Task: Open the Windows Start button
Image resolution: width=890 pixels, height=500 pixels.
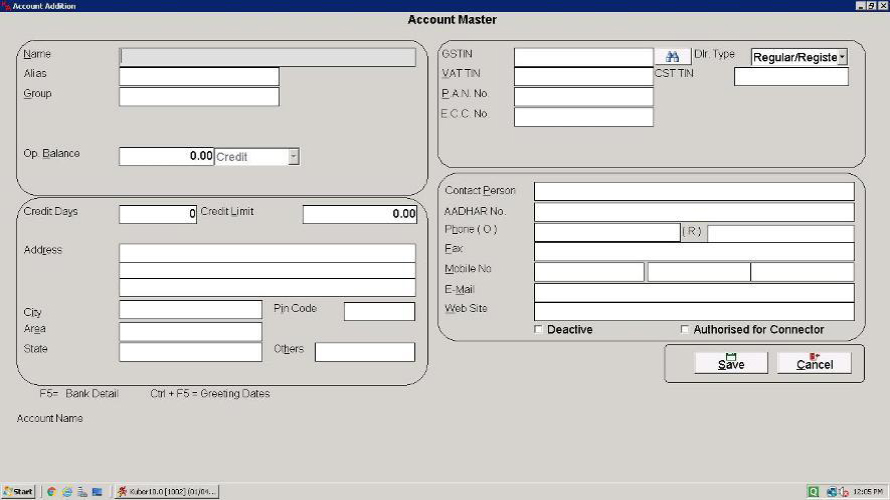Action: tap(19, 491)
